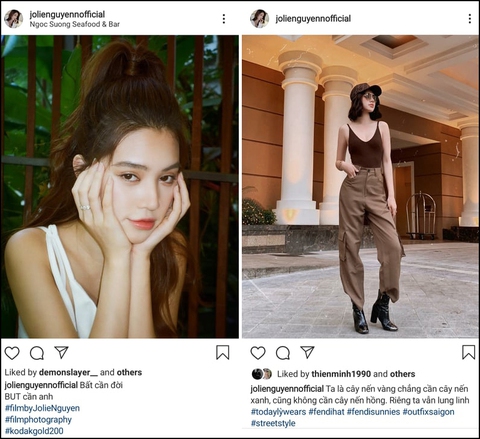The height and width of the screenshot is (439, 480).
Task: Save the left post with bookmark icon
Action: pyautogui.click(x=223, y=352)
